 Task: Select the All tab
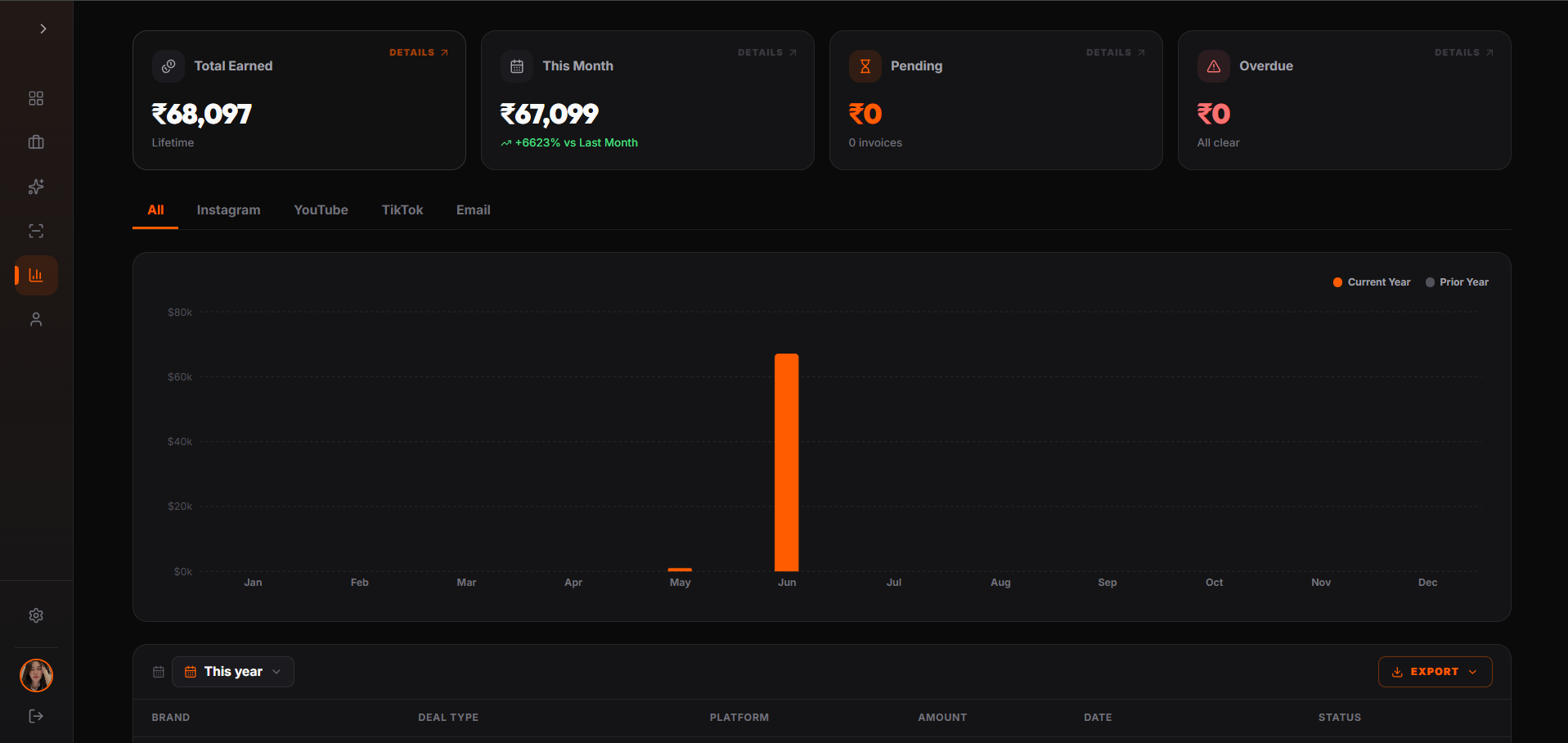pos(155,210)
